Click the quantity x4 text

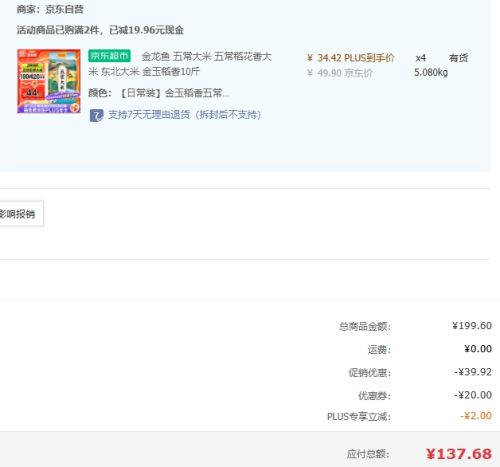pyautogui.click(x=421, y=58)
